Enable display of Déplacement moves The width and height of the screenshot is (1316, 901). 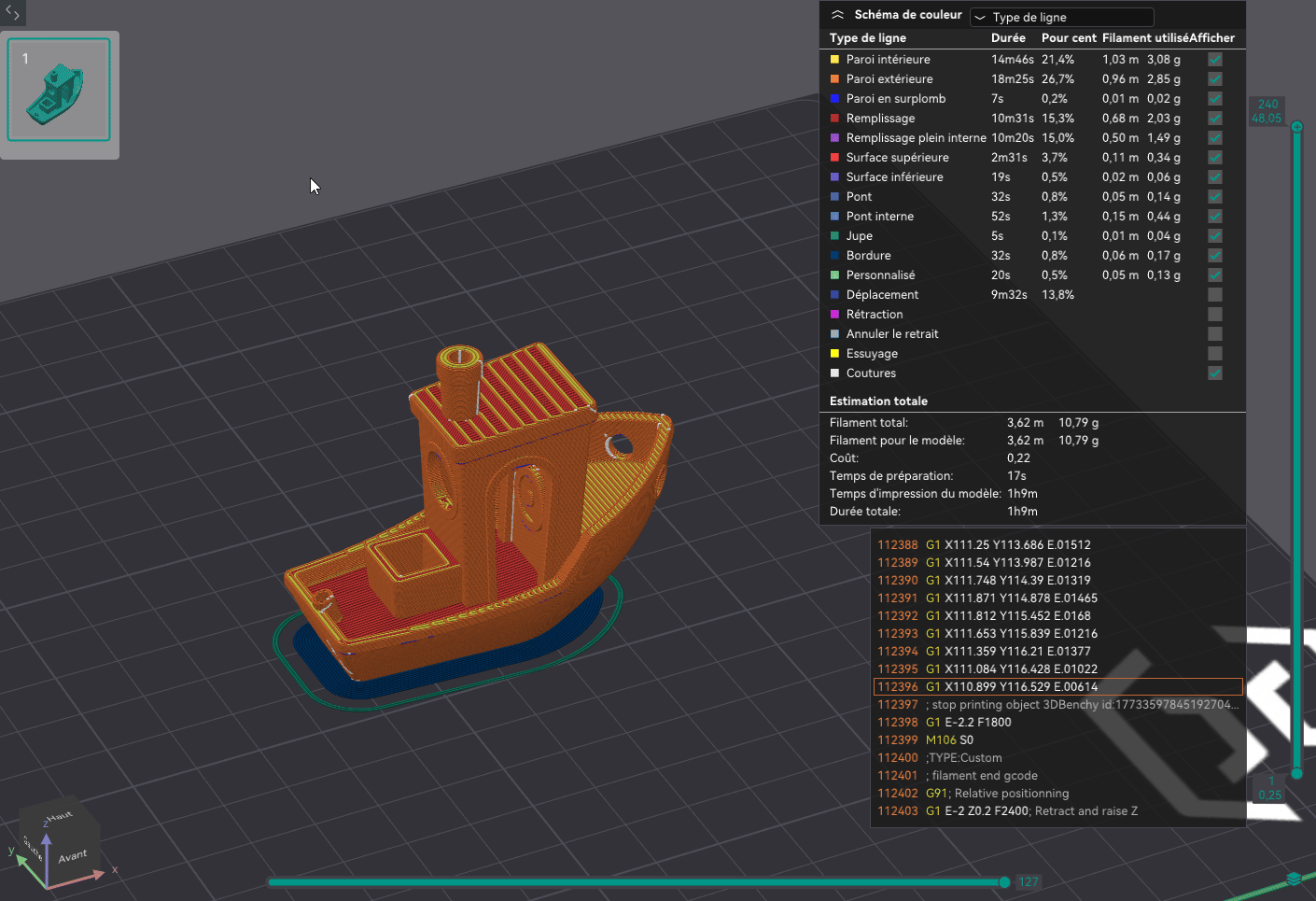[1214, 294]
